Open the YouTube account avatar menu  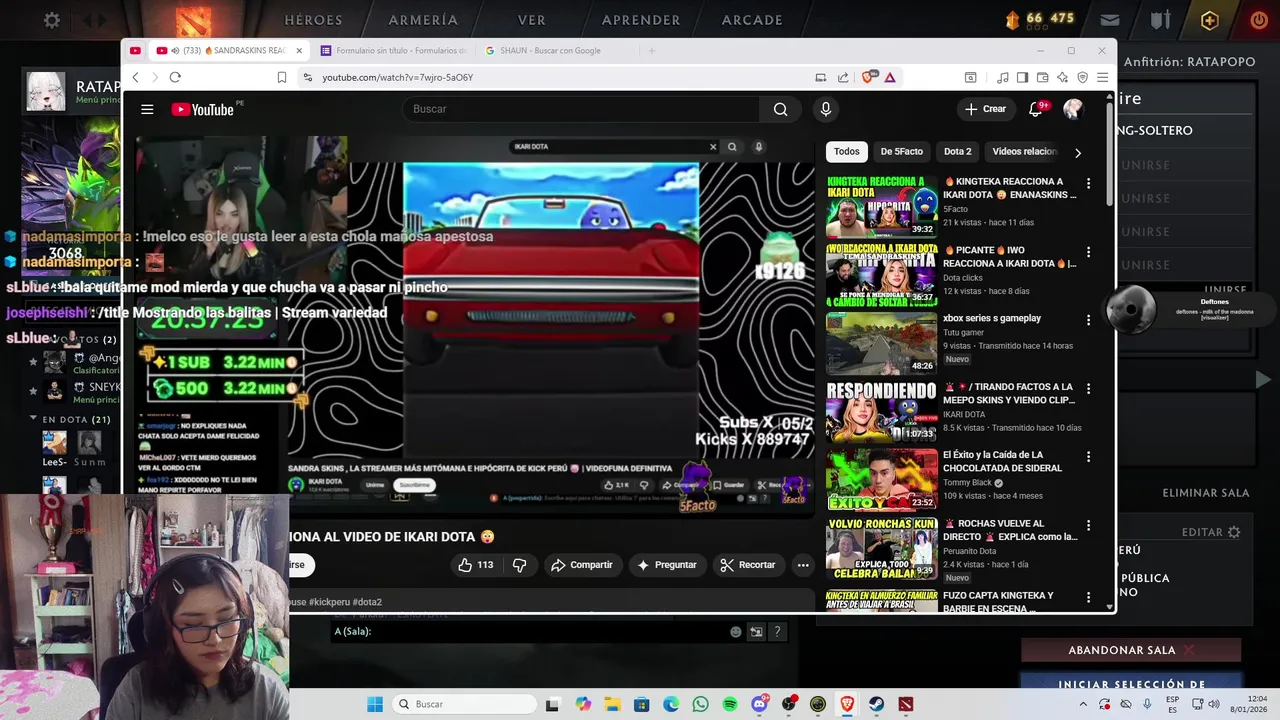[x=1073, y=109]
